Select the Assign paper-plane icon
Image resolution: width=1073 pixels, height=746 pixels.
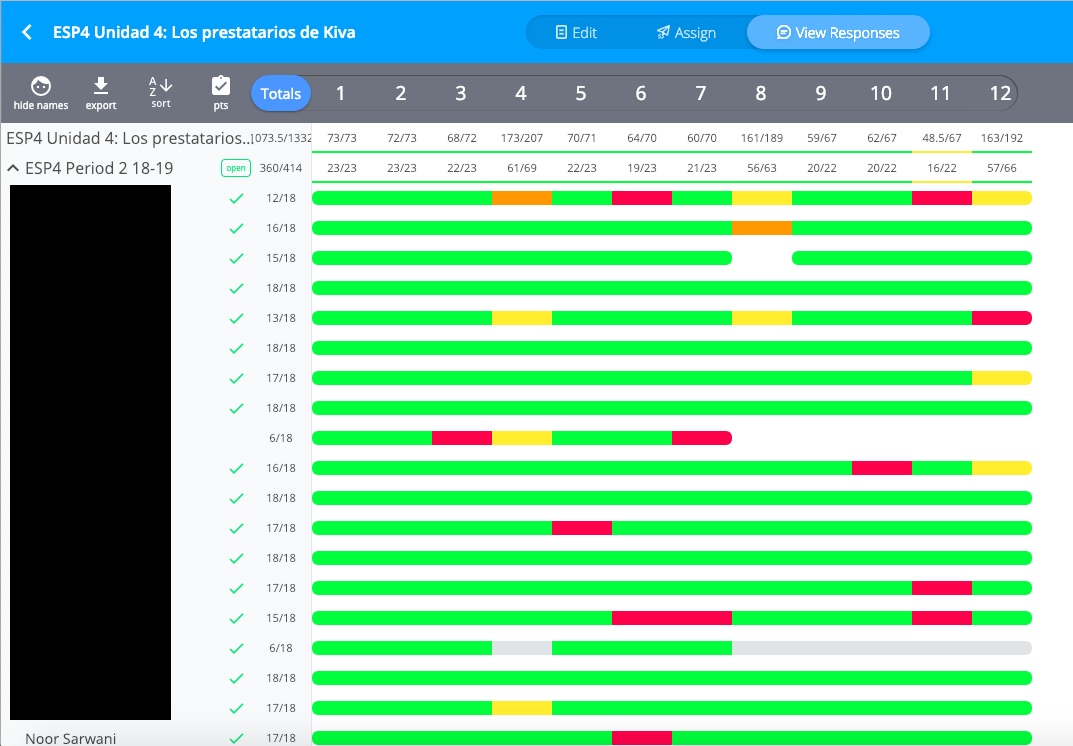pyautogui.click(x=663, y=31)
